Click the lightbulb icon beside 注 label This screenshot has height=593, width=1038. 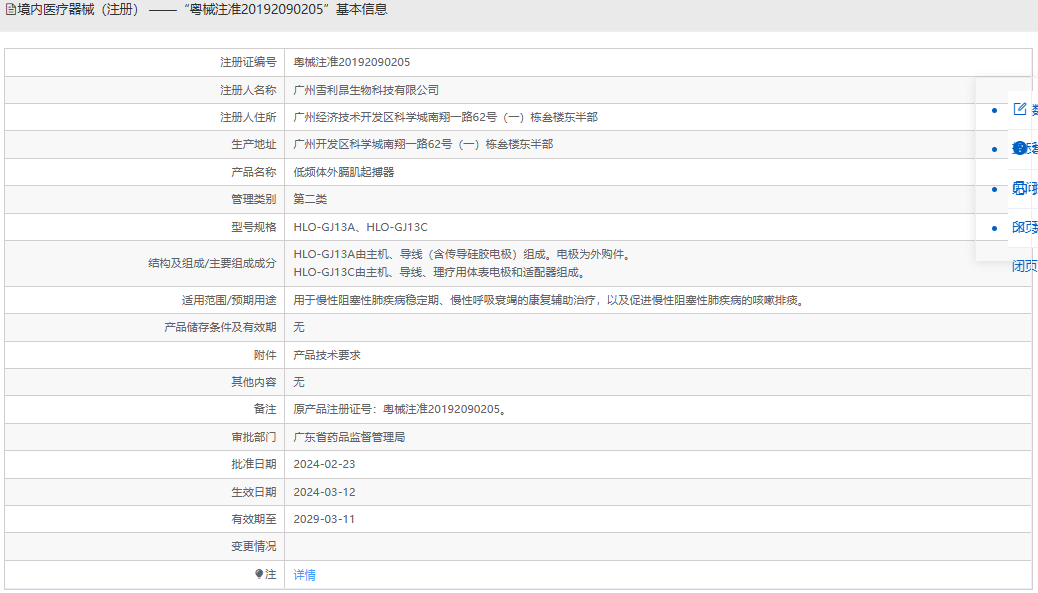[259, 574]
